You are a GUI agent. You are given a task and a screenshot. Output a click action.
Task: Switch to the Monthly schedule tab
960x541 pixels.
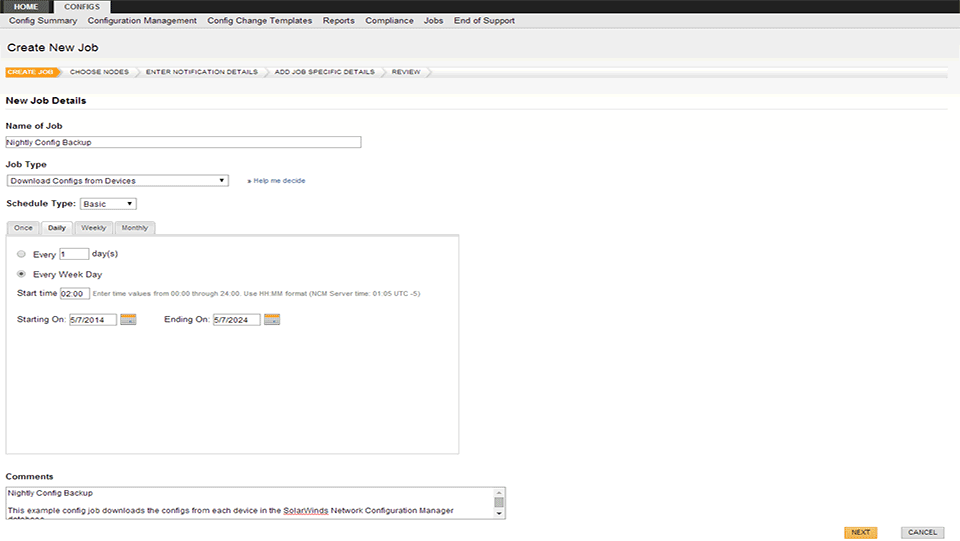(134, 228)
